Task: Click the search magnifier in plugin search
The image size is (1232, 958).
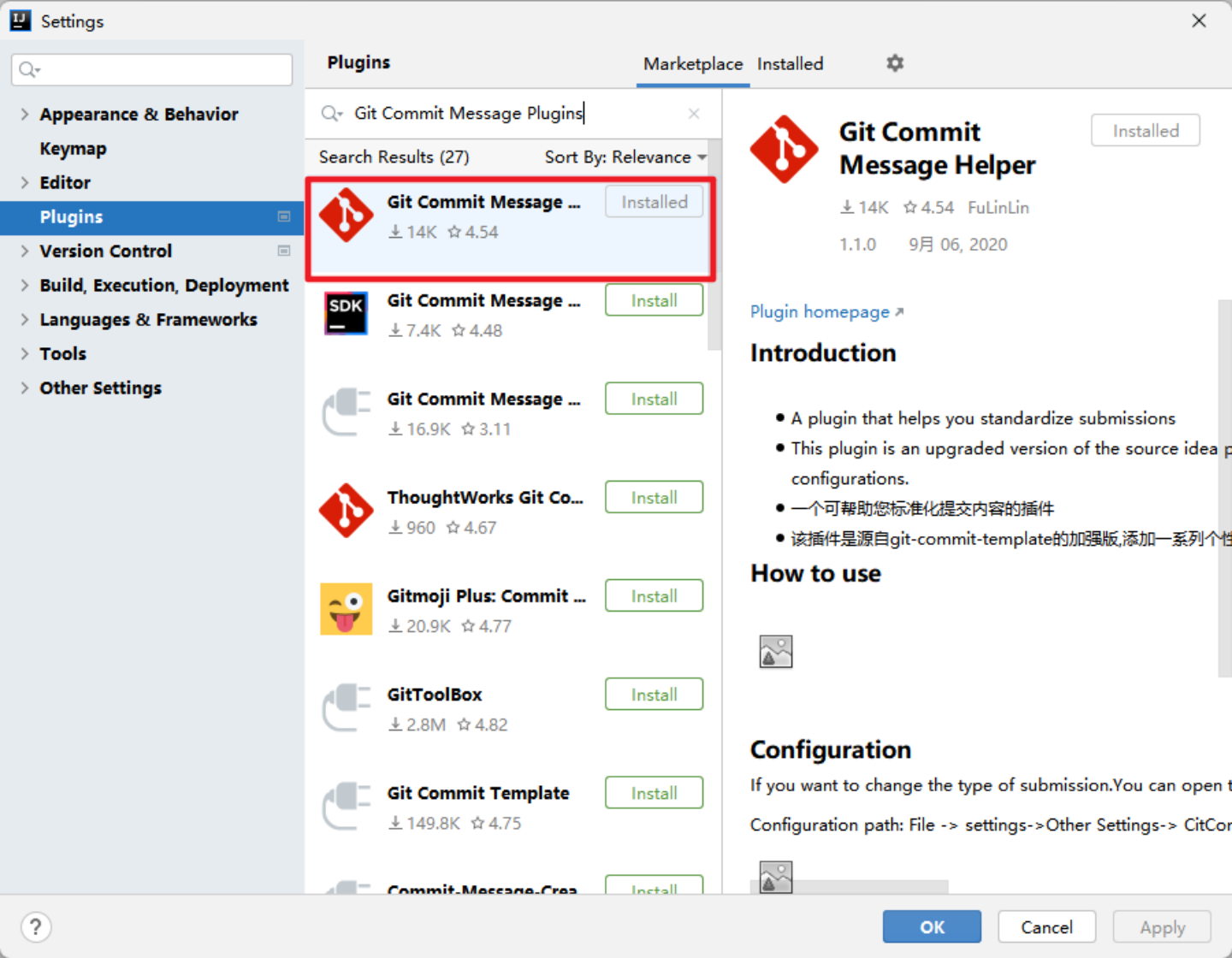Action: pos(331,114)
